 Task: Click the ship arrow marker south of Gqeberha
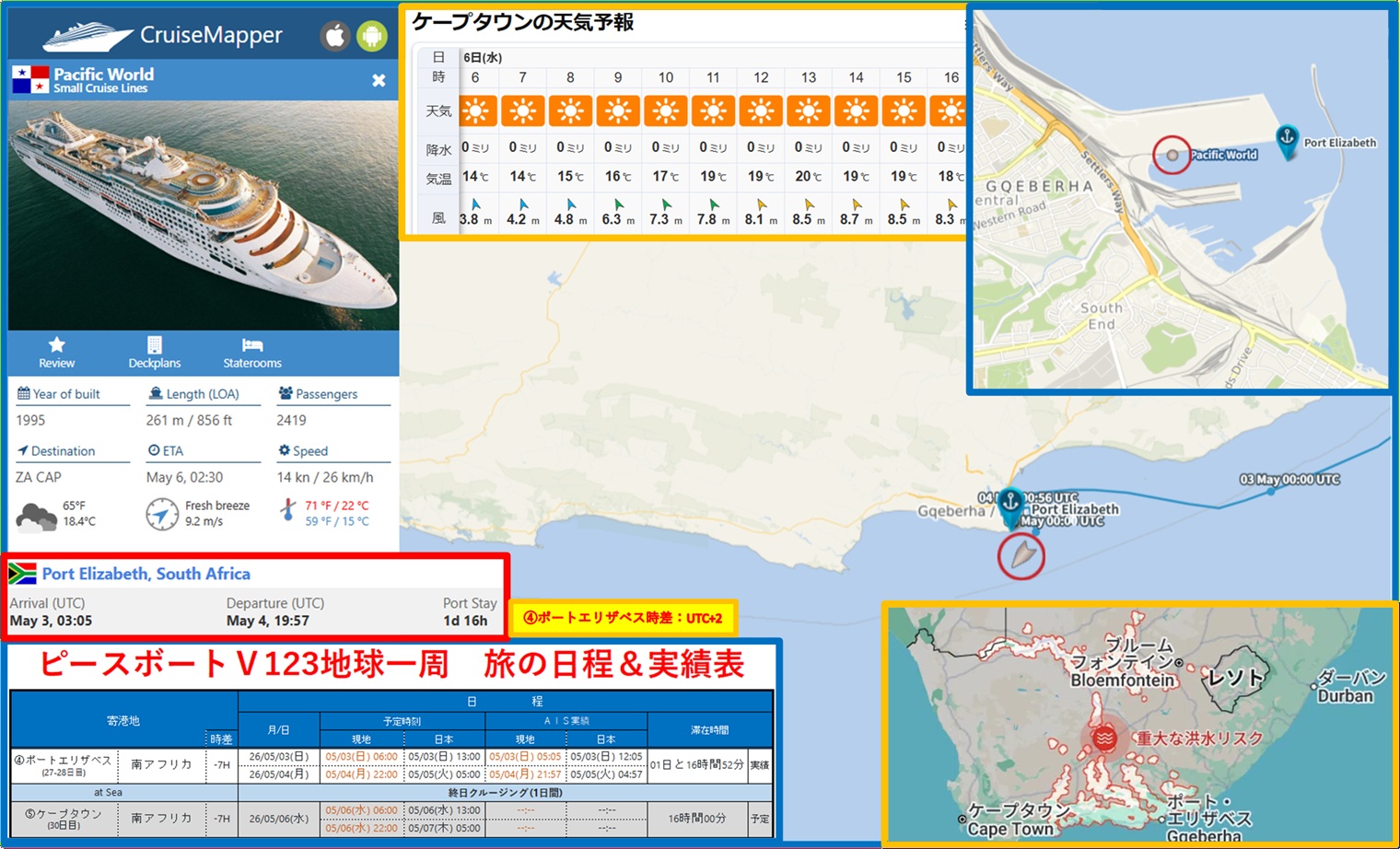[x=1021, y=555]
